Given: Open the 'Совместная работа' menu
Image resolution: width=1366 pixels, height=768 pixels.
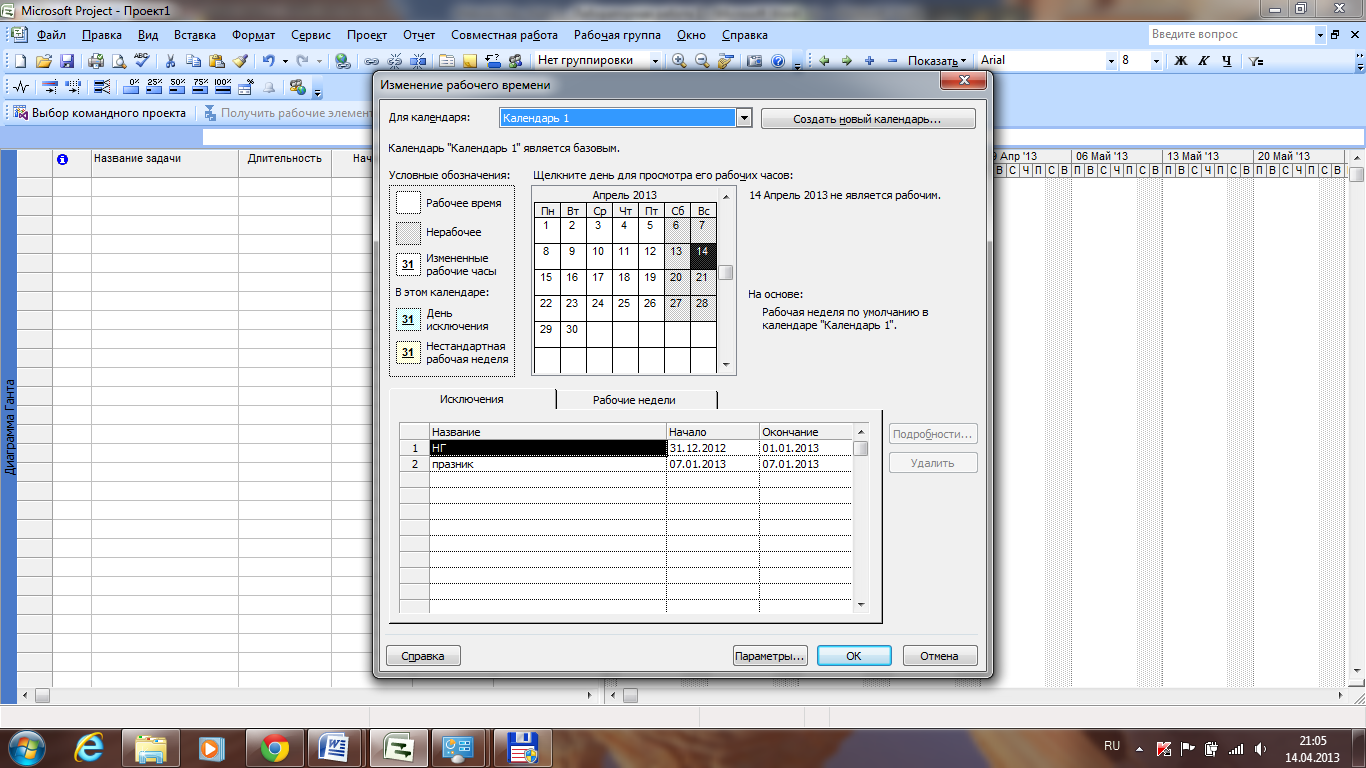Looking at the screenshot, I should point(505,35).
